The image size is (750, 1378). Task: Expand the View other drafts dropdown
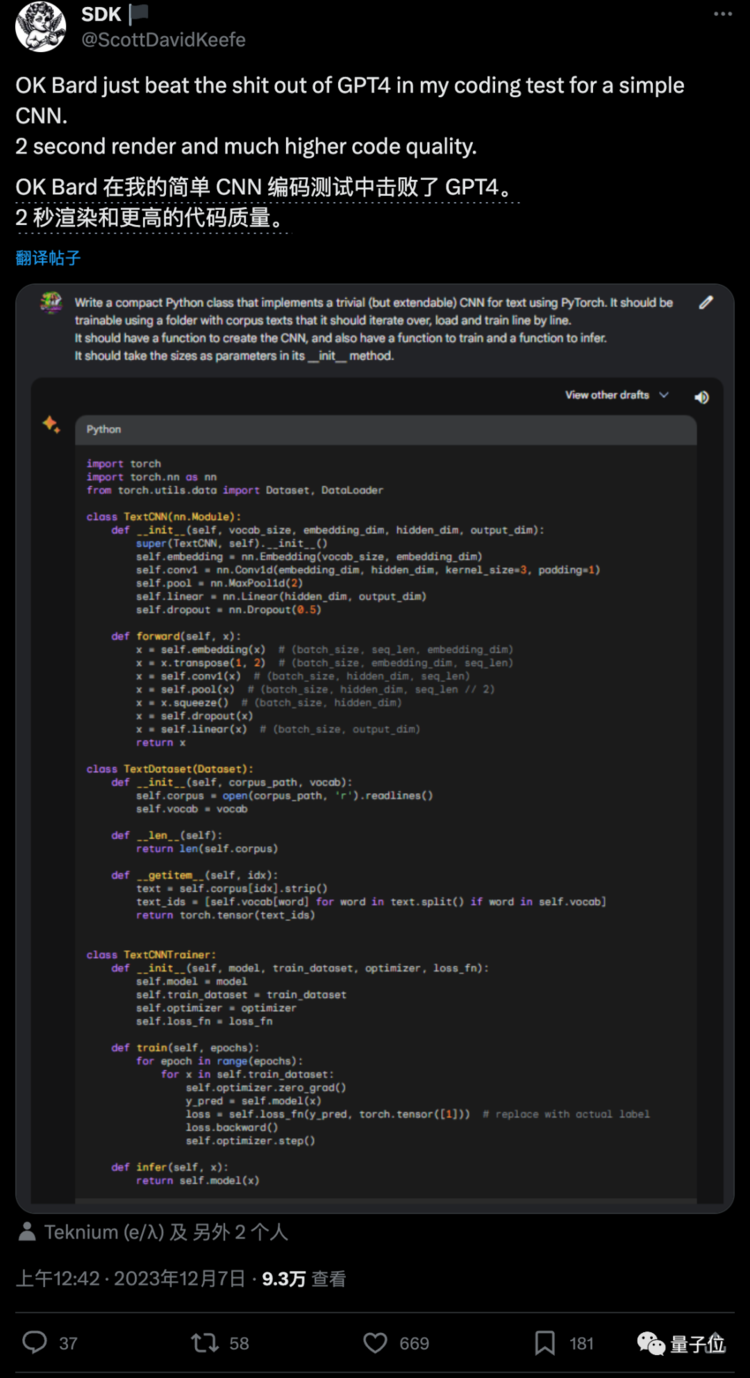617,395
